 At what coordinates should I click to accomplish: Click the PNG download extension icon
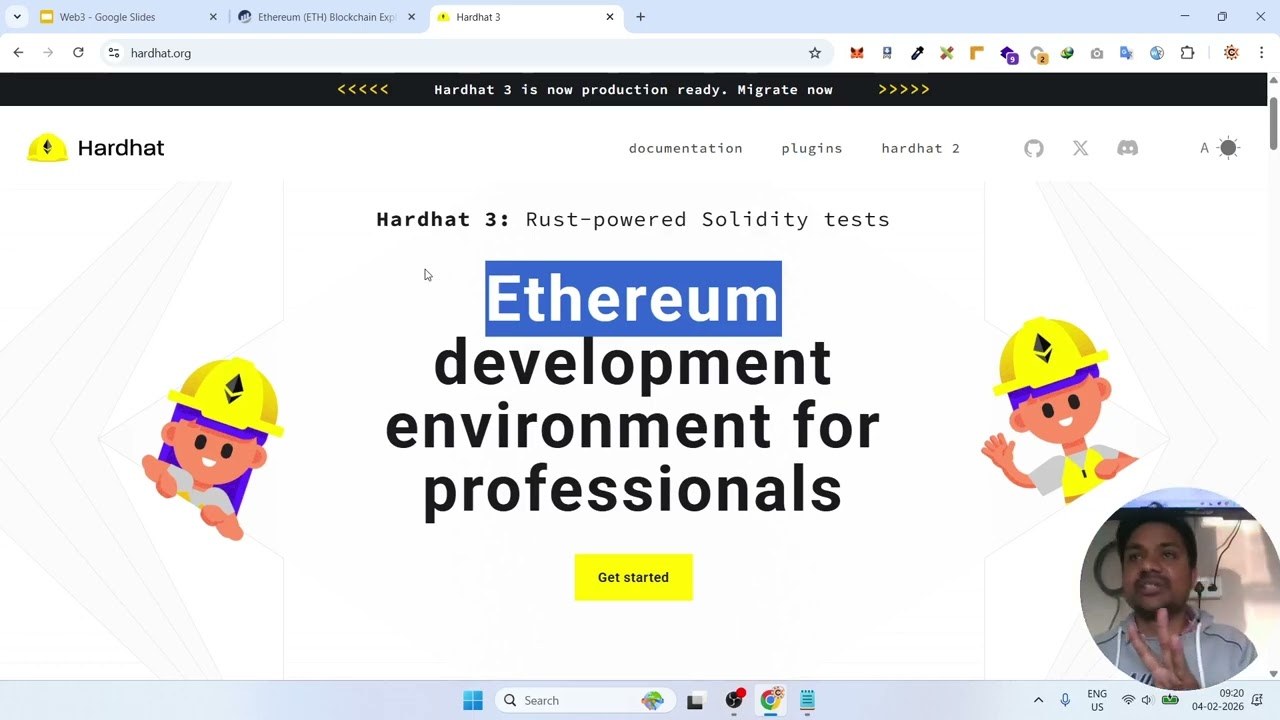click(887, 53)
